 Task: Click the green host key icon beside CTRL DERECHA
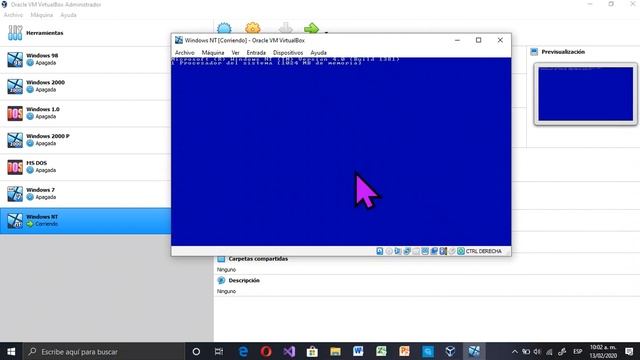pyautogui.click(x=461, y=251)
